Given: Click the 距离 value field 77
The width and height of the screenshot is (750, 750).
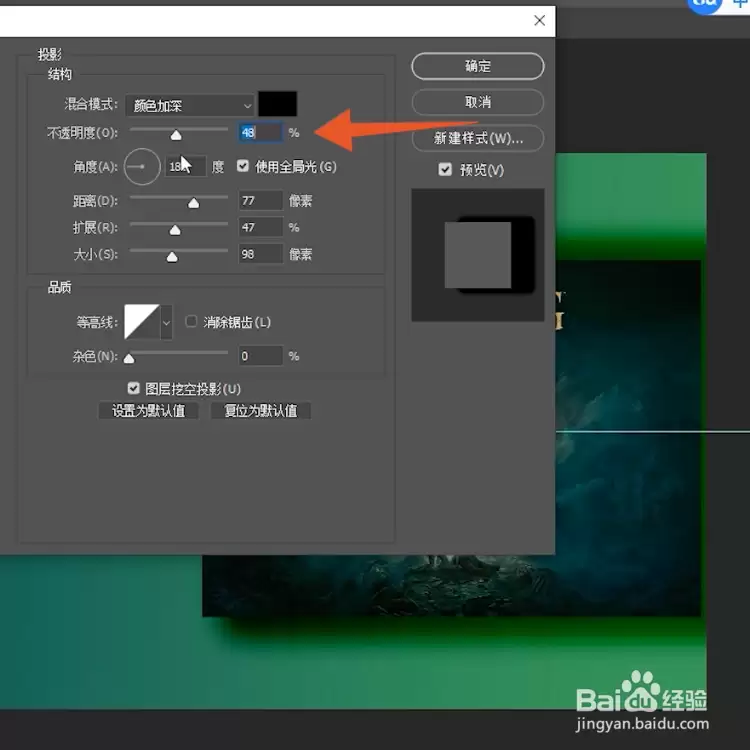Looking at the screenshot, I should [x=261, y=200].
